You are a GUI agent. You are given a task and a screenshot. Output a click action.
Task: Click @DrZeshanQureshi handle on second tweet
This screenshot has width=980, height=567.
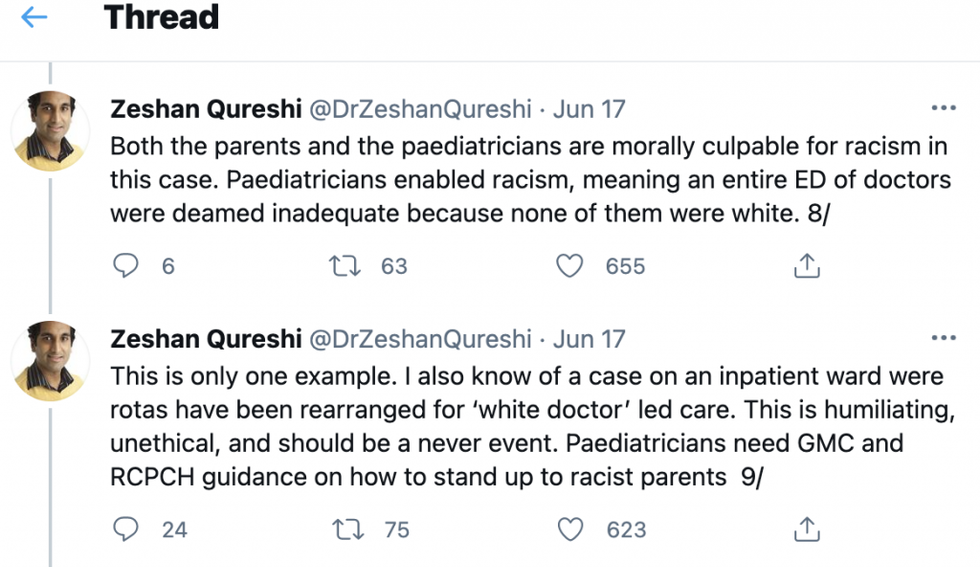tap(420, 339)
